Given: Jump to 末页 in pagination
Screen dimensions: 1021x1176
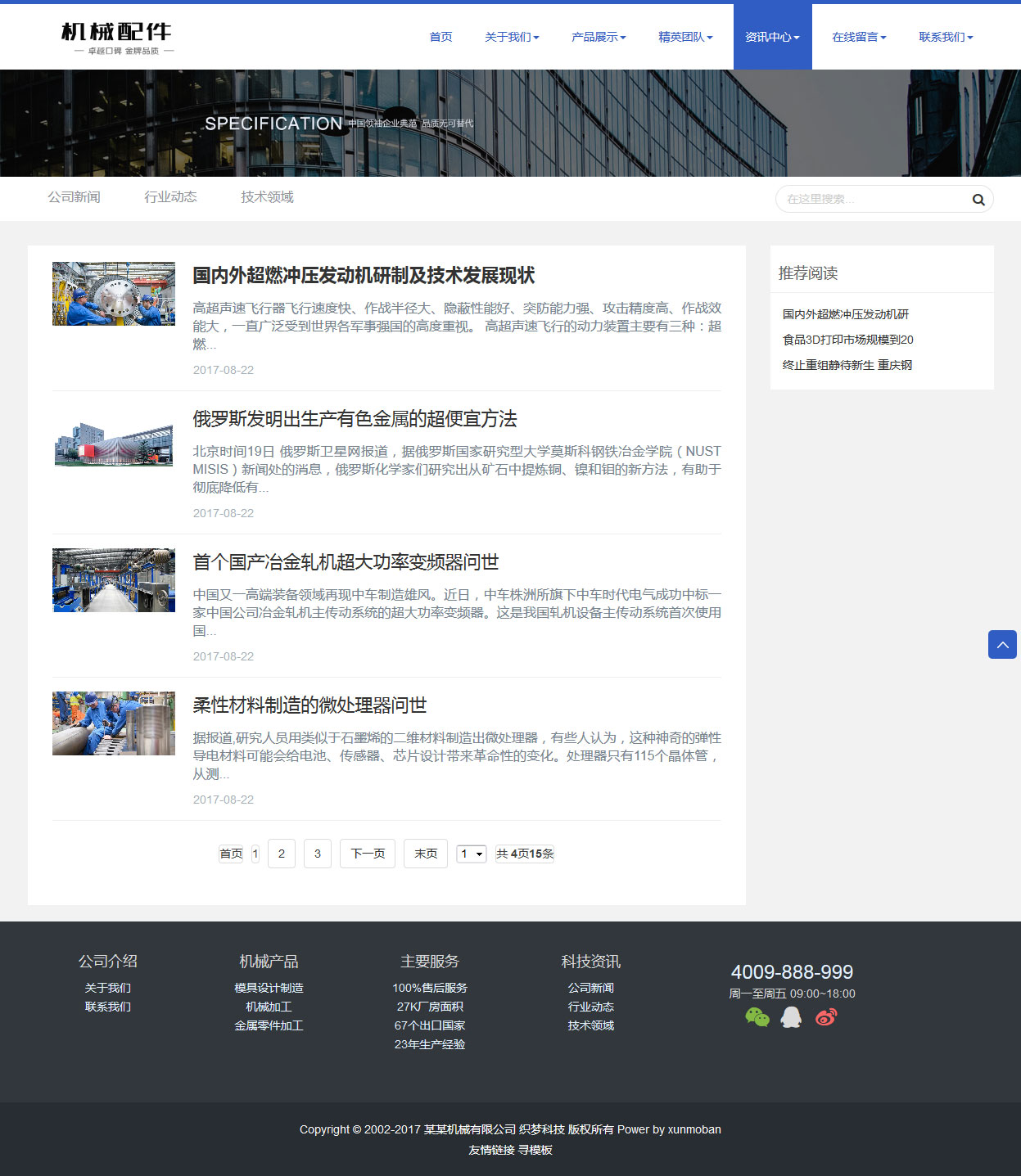Looking at the screenshot, I should coord(426,854).
